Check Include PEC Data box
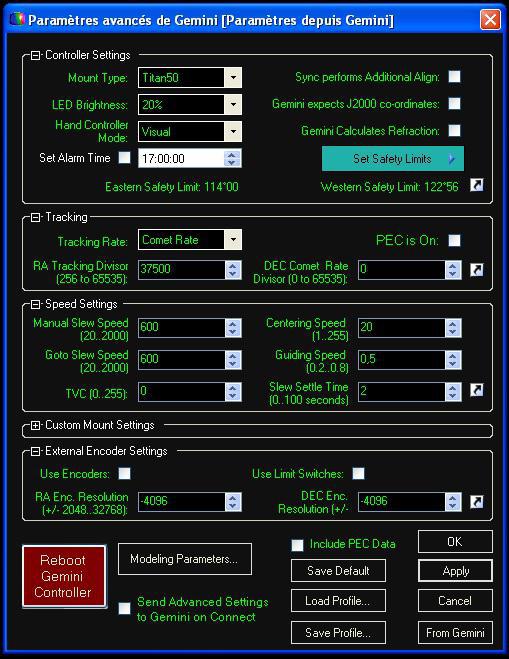The width and height of the screenshot is (509, 659). coord(298,545)
